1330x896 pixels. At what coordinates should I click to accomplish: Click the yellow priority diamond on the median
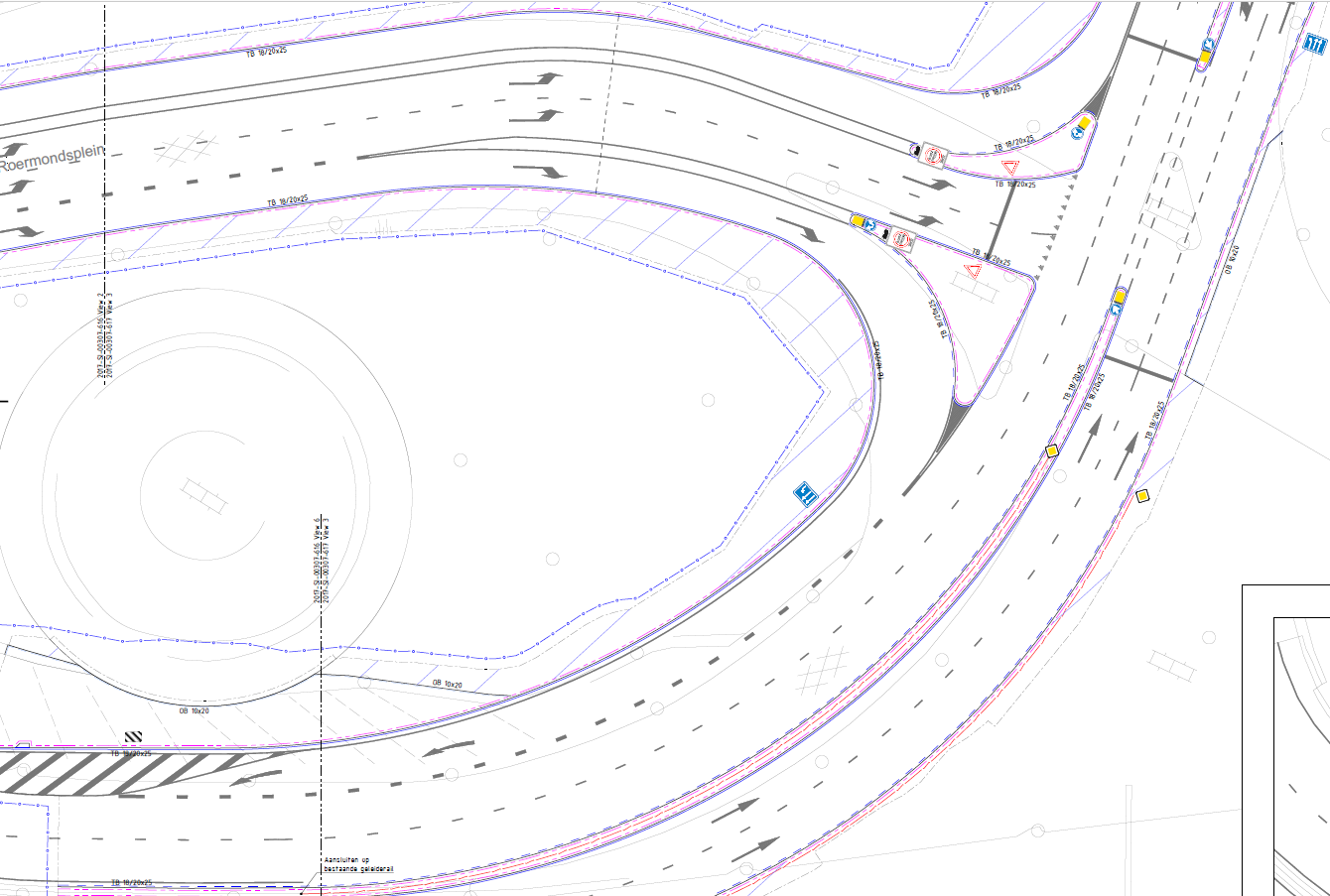(x=1052, y=451)
